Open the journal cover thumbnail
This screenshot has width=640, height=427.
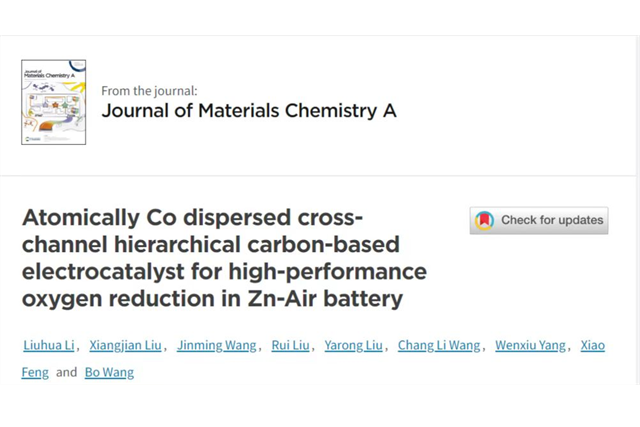53,101
